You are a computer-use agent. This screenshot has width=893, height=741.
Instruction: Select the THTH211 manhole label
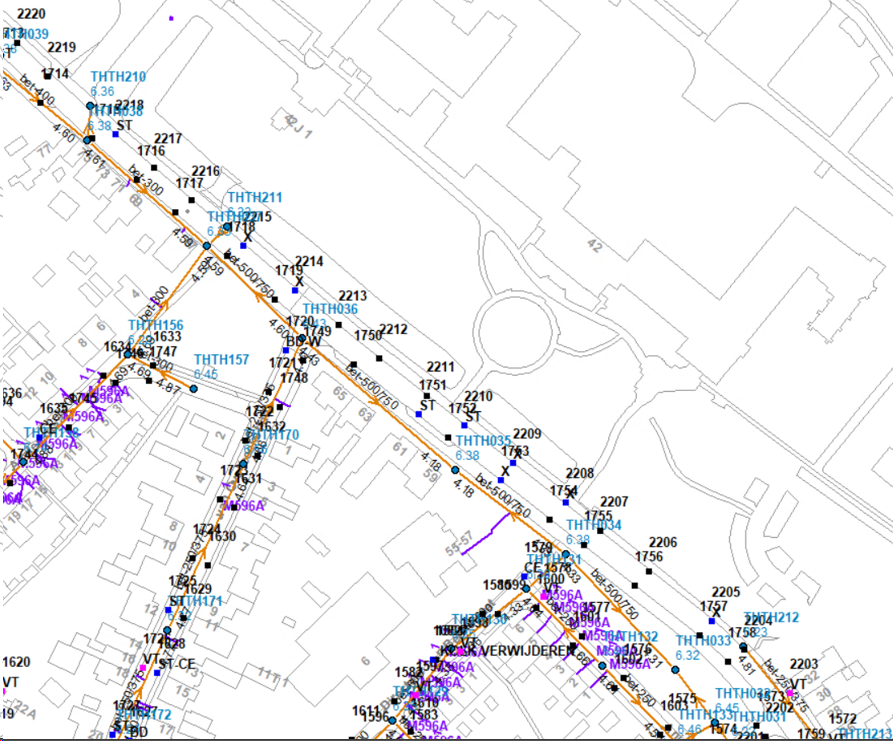(x=255, y=197)
